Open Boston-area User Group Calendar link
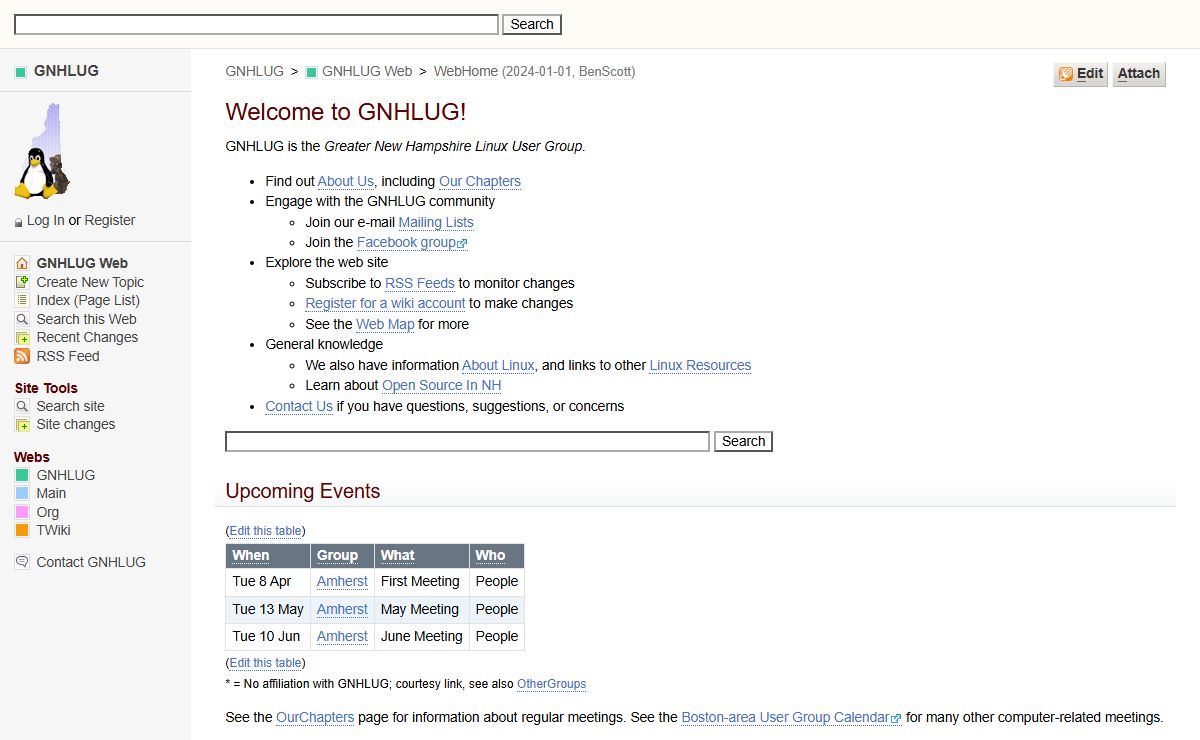The height and width of the screenshot is (740, 1200). tap(791, 717)
